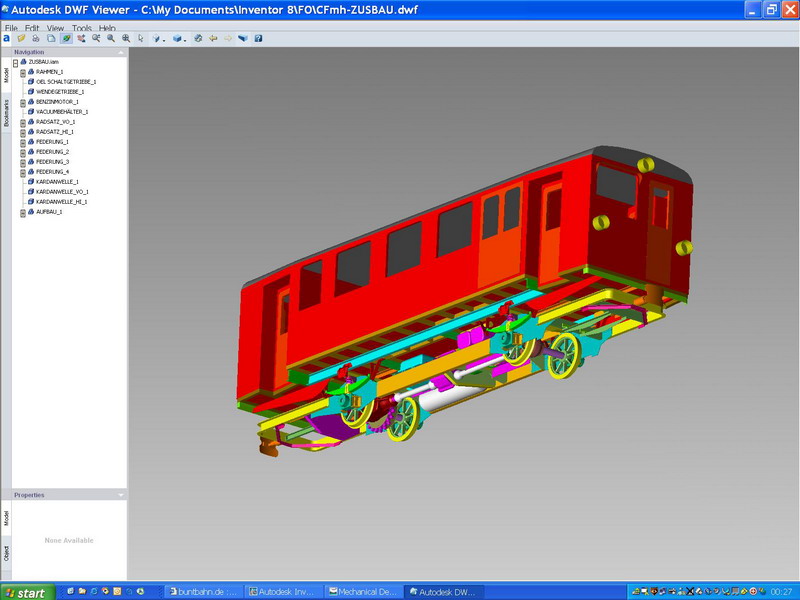Click the Autodesk 'a' logo toolbar icon

tap(7, 38)
